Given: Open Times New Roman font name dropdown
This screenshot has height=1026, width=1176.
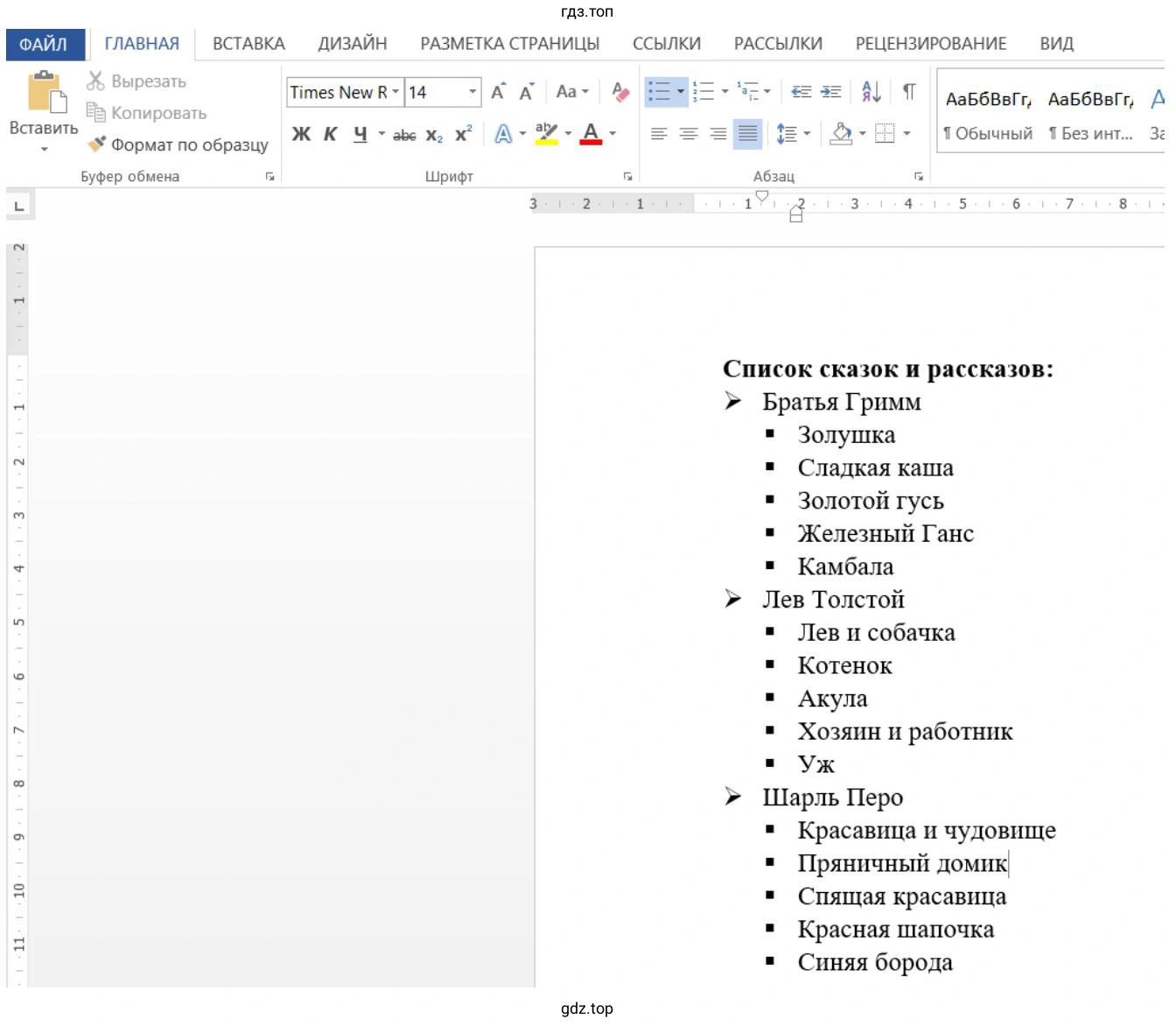Looking at the screenshot, I should pos(395,92).
